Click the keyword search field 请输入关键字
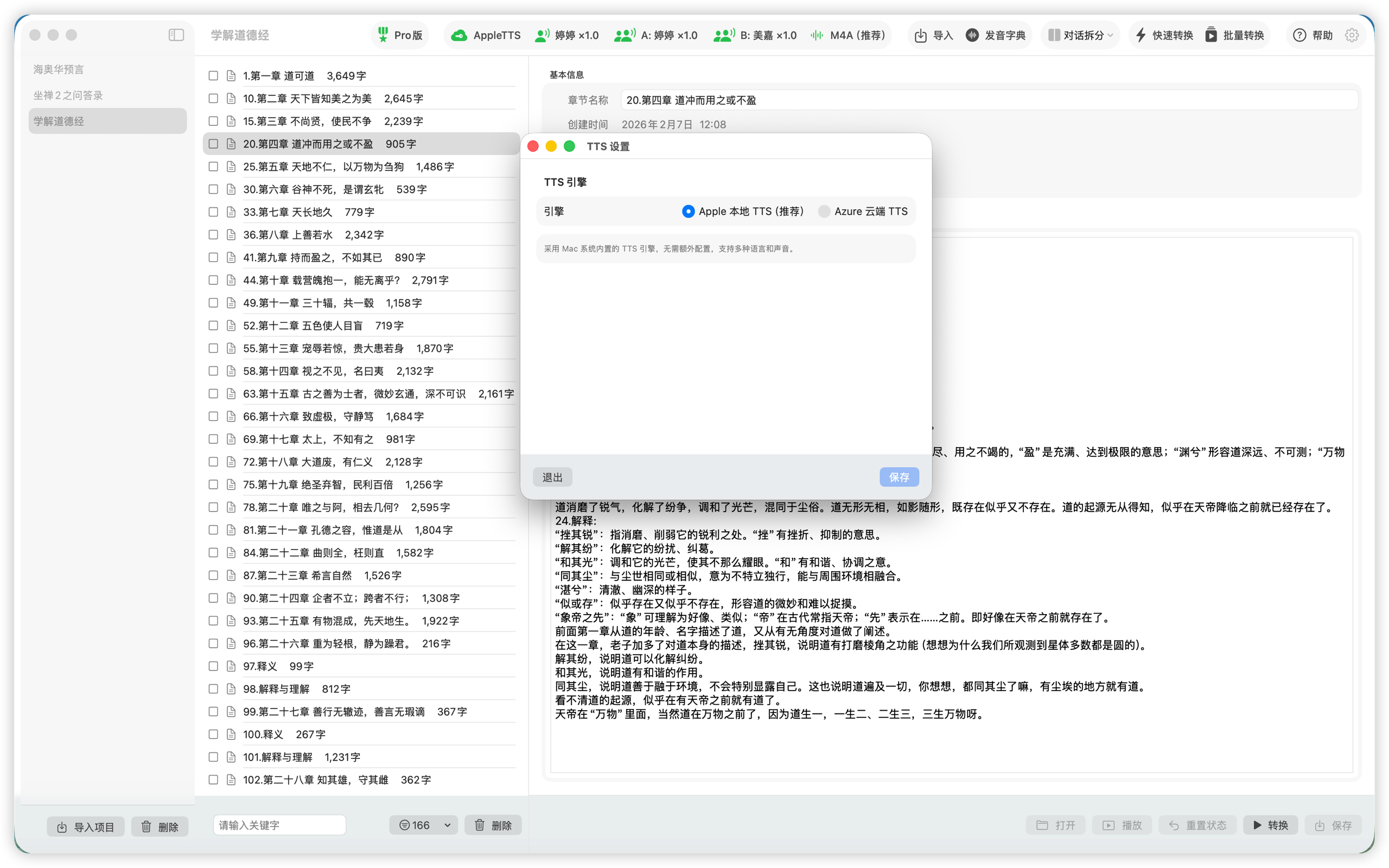Screen dimensions: 1389x868 point(279,825)
